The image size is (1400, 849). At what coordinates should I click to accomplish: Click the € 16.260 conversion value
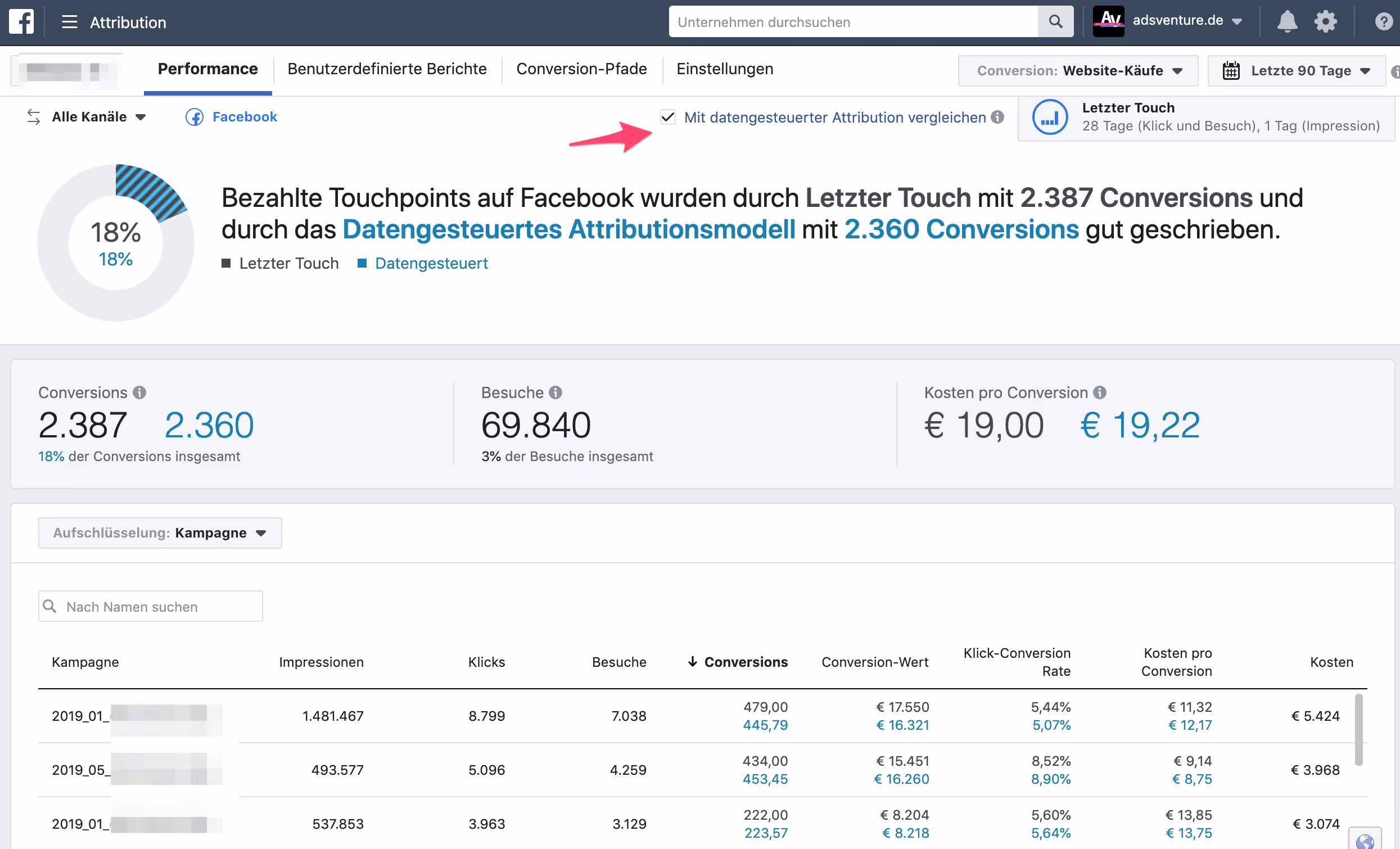coord(901,779)
